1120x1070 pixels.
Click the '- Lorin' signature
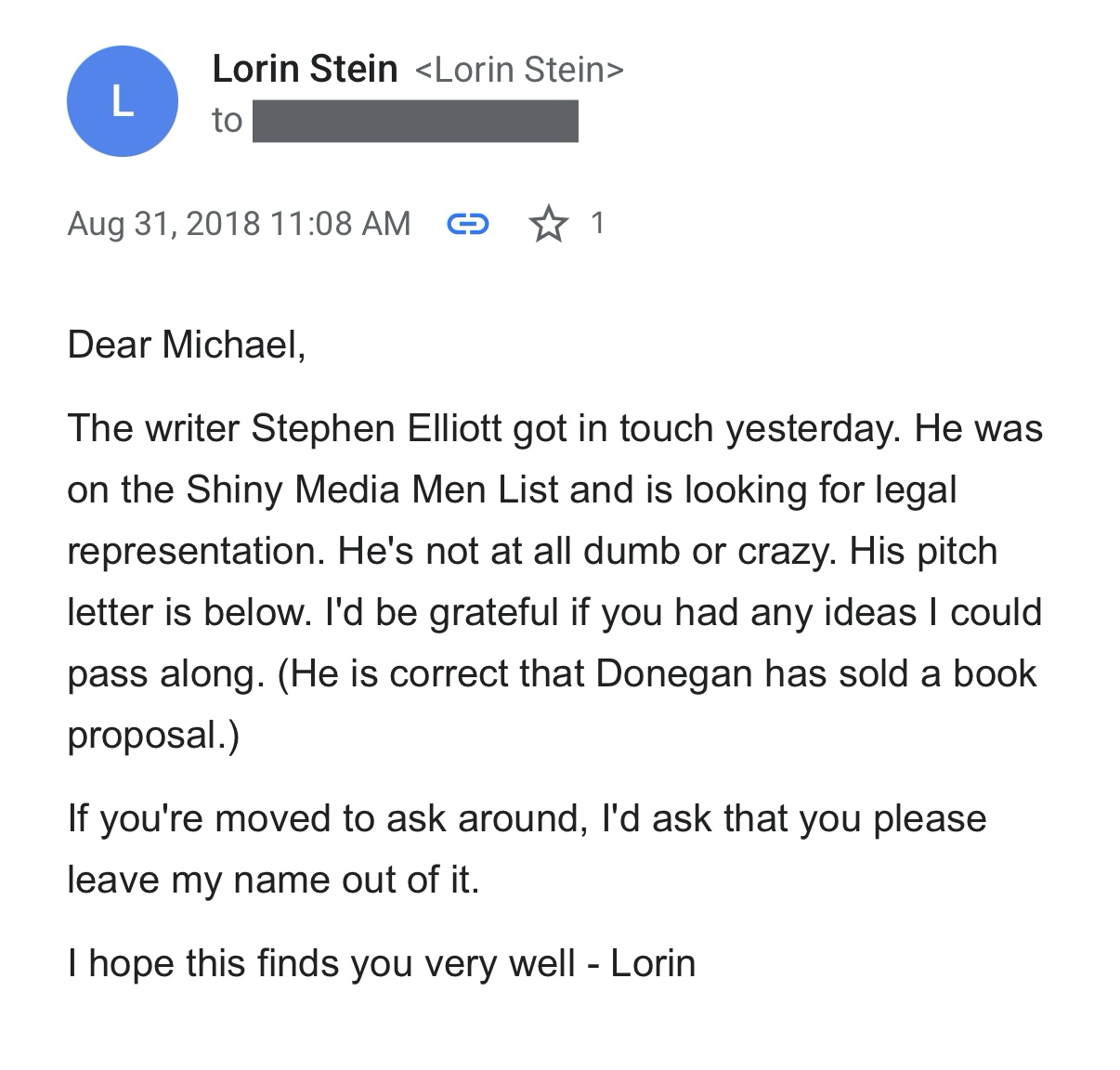click(642, 963)
